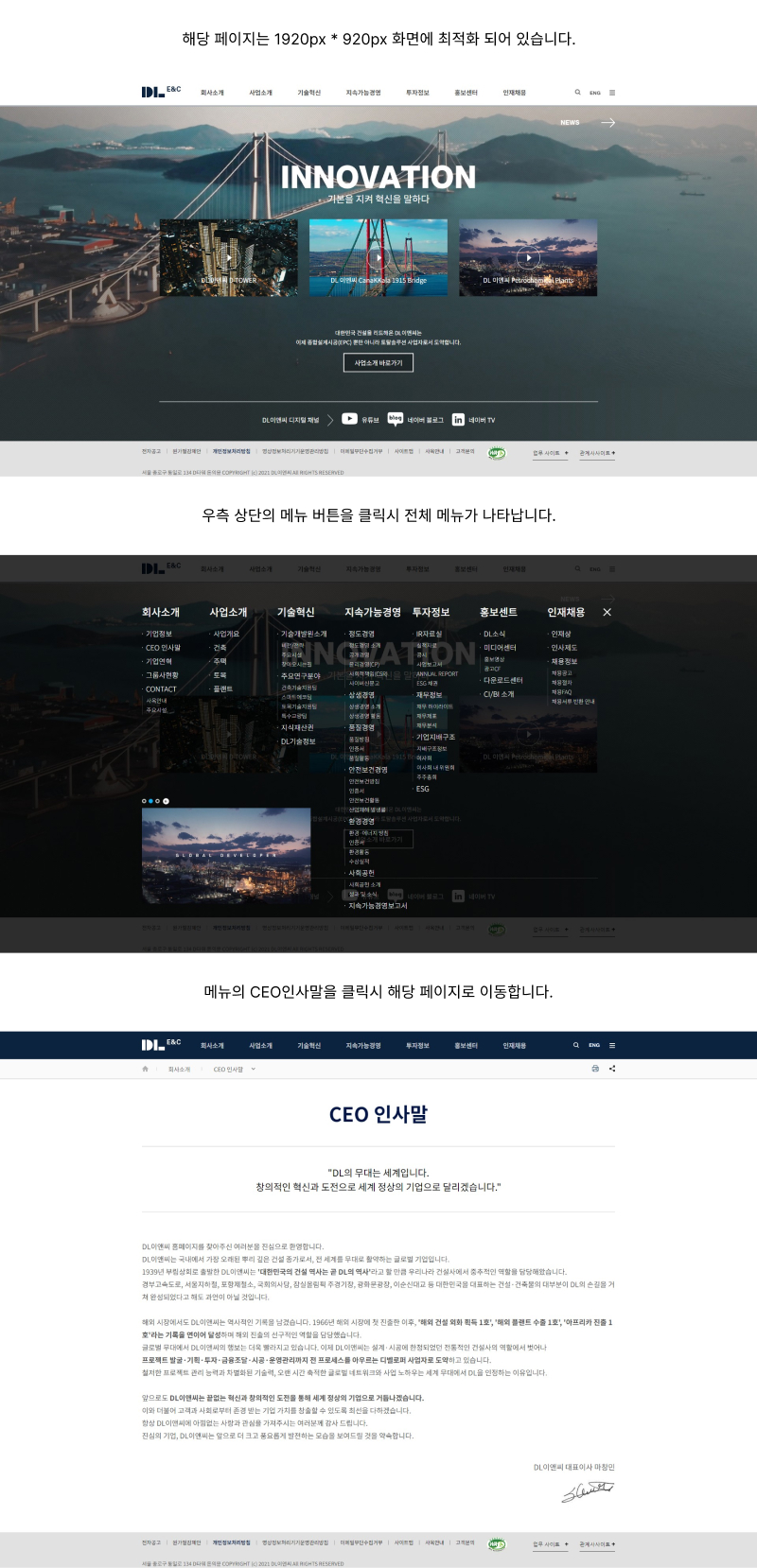
Task: Click the 'in' icon beside 네이버 TV
Action: 458,420
